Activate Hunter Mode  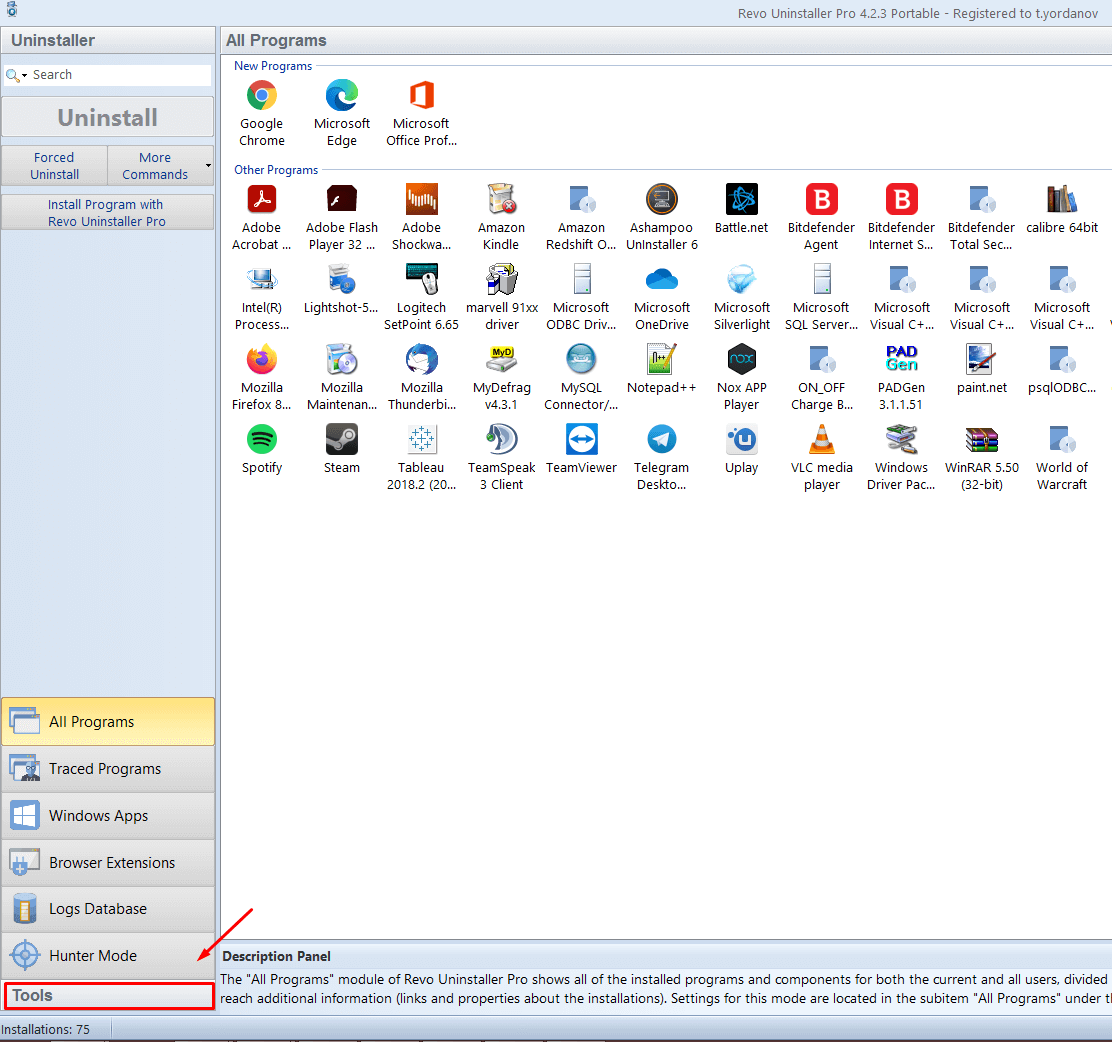108,955
